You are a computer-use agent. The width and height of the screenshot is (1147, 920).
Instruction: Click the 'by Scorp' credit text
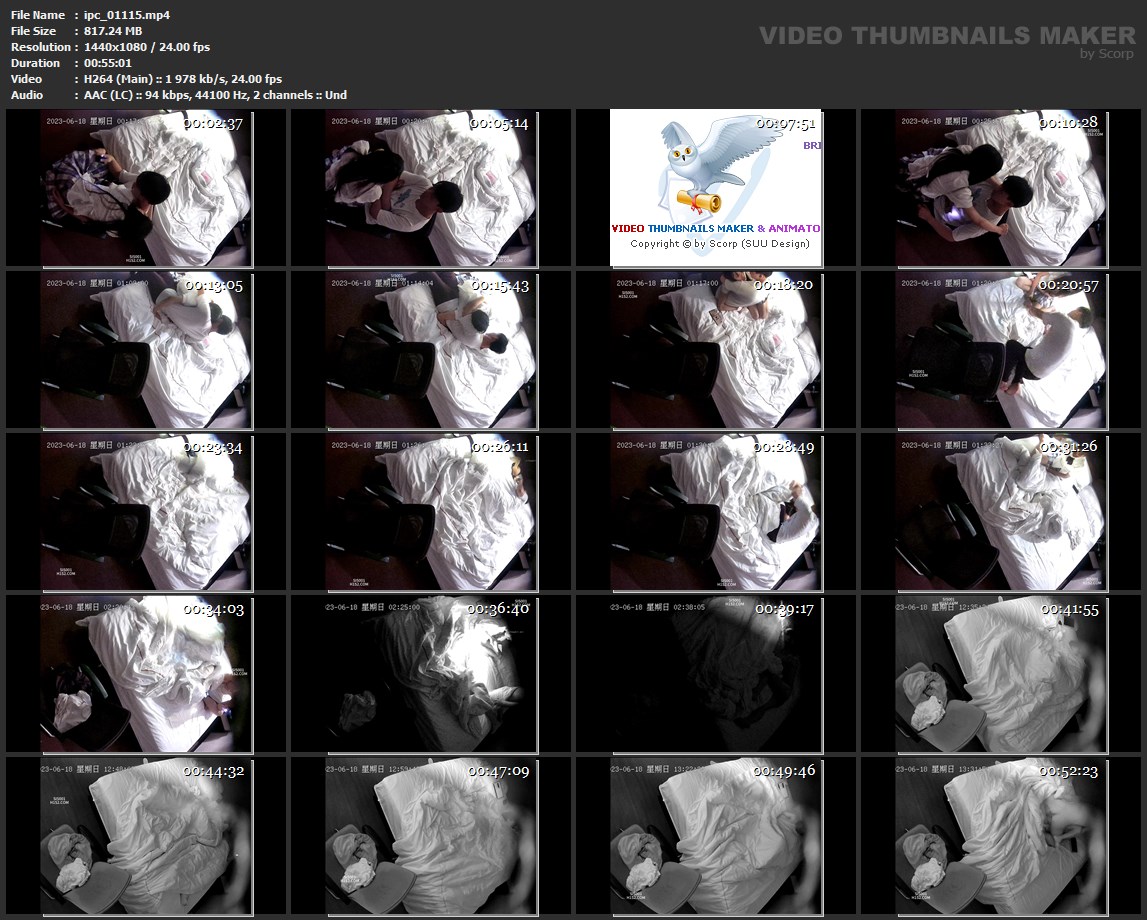[x=1106, y=54]
